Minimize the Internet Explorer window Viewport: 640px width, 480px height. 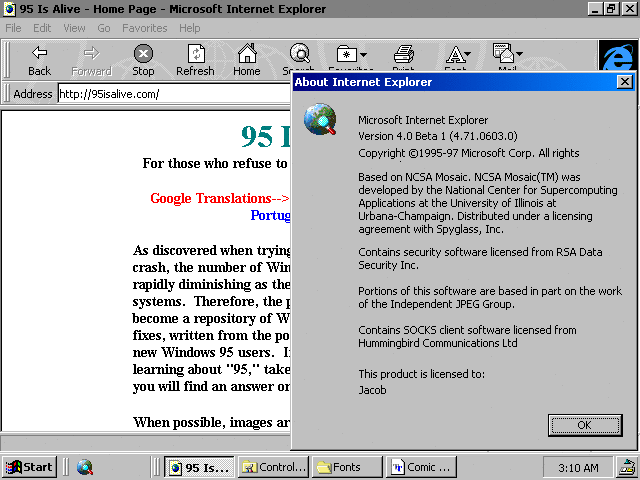596,9
